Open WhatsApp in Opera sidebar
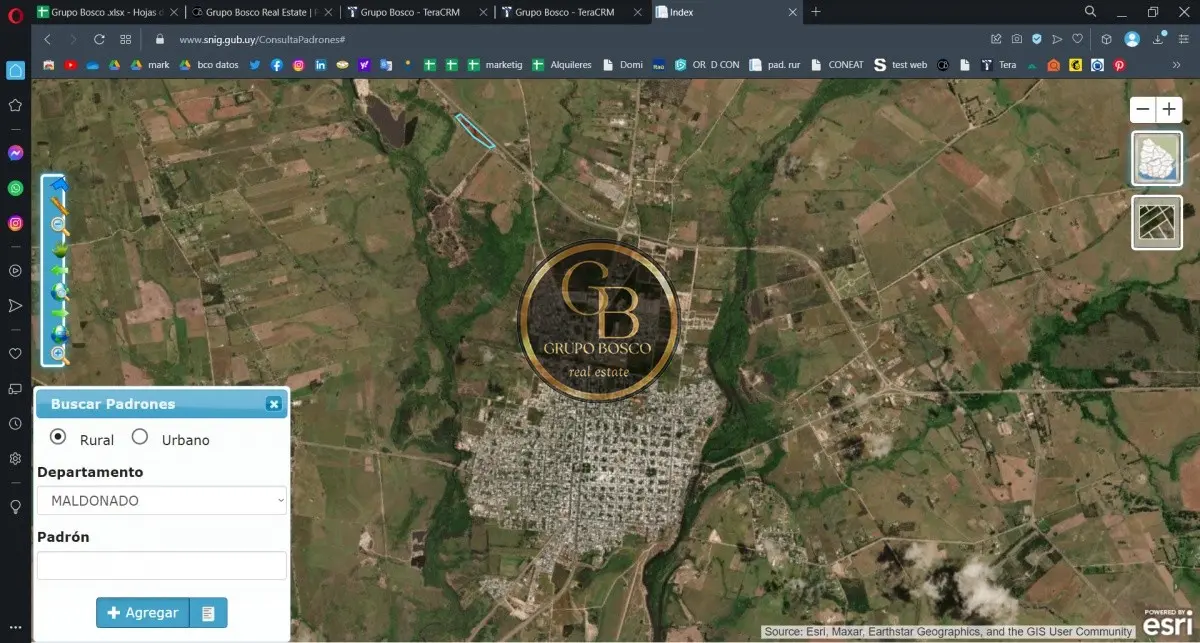The height and width of the screenshot is (643, 1200). click(15, 188)
